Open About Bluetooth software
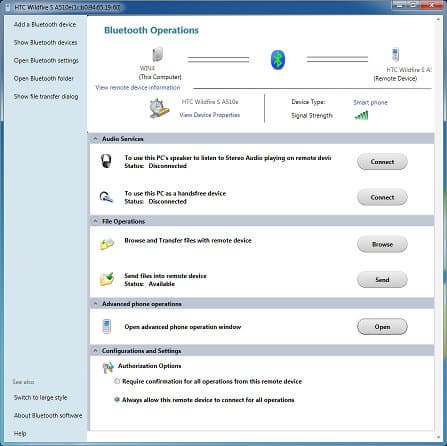The width and height of the screenshot is (447, 446). pos(48,416)
